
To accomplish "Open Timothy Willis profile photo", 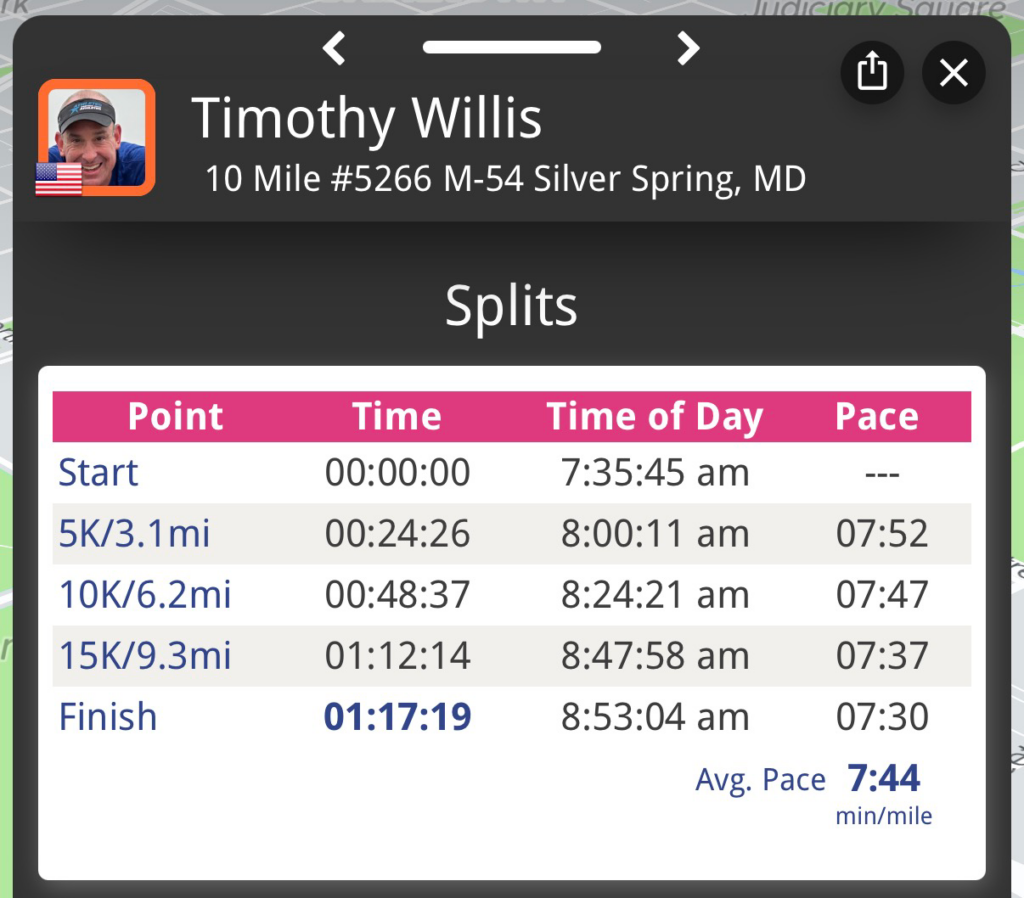I will tap(97, 137).
